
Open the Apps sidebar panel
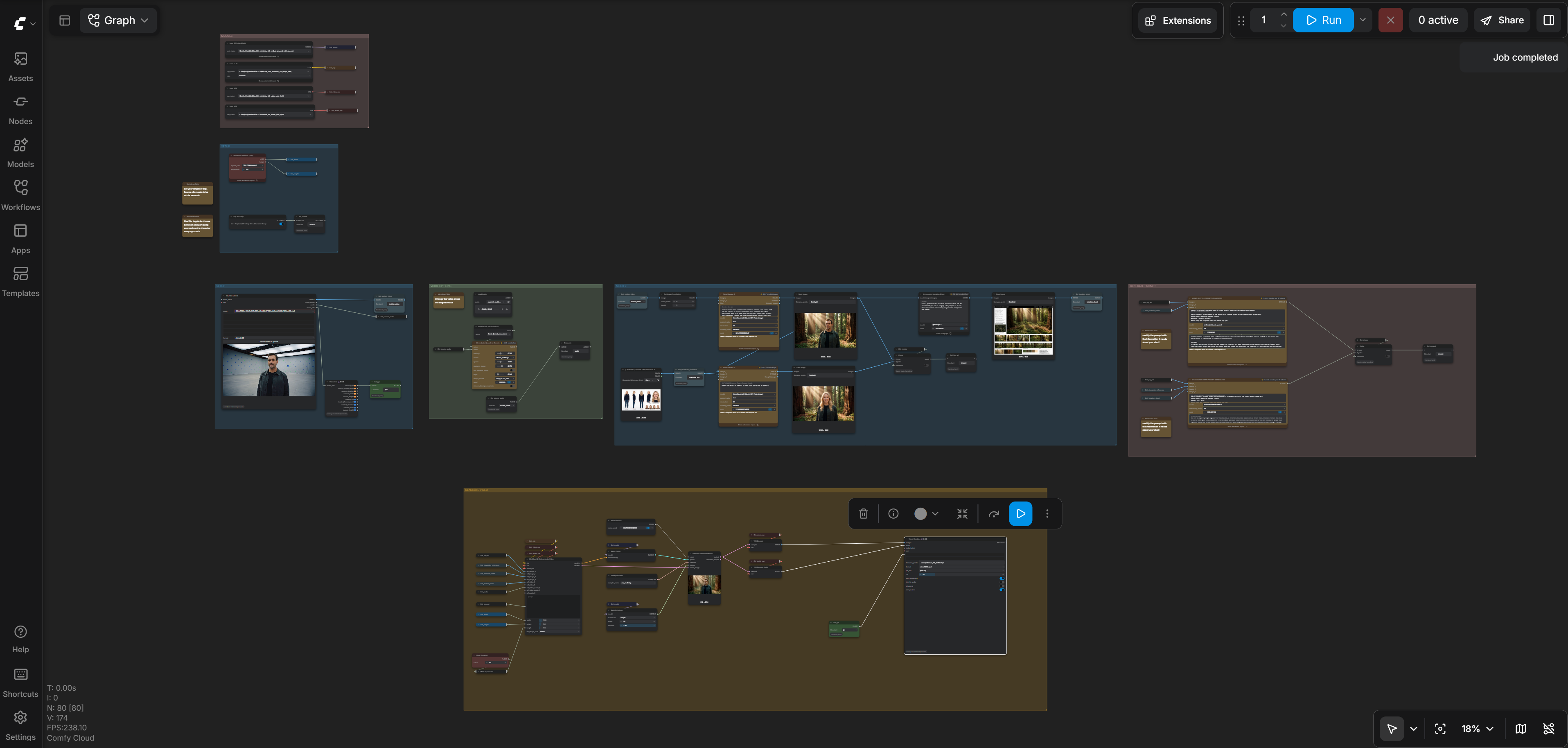tap(21, 238)
